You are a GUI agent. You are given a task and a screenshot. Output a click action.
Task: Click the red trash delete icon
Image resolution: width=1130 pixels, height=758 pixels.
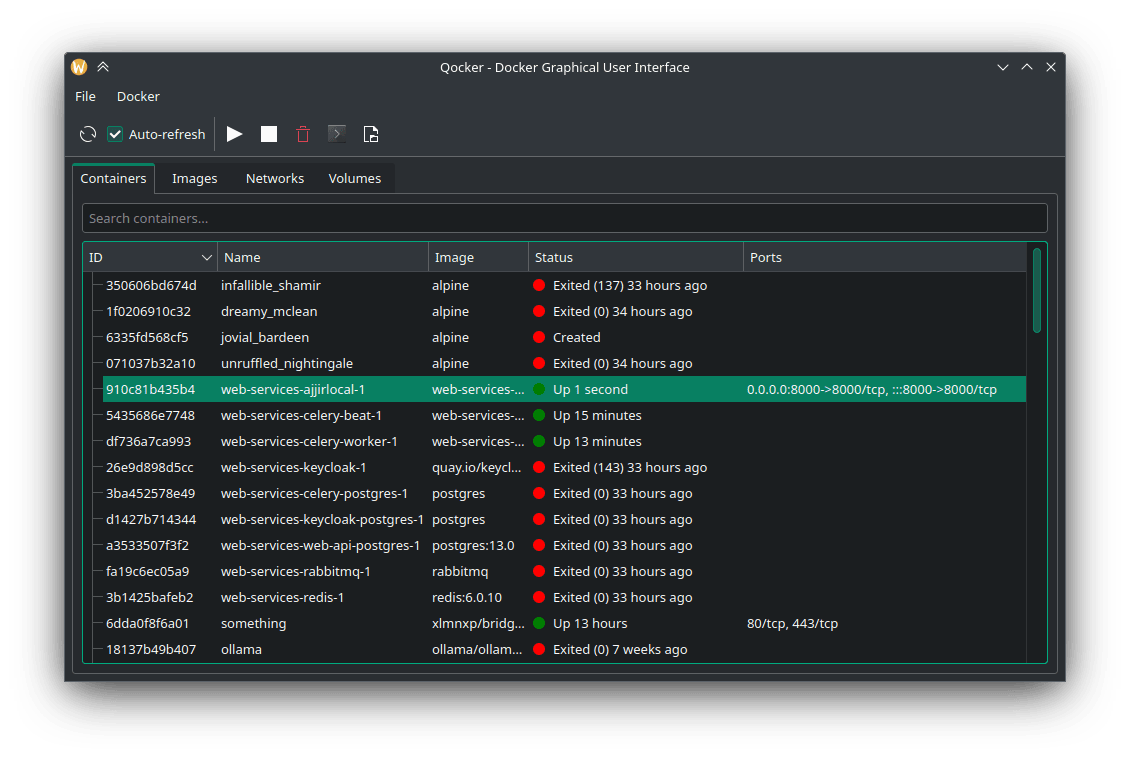[303, 134]
